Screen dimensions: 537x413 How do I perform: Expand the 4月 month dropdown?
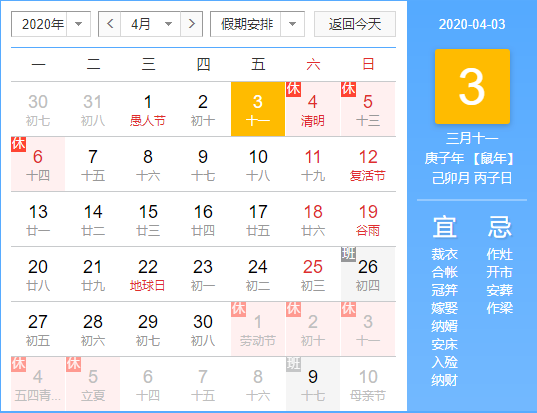tap(151, 24)
